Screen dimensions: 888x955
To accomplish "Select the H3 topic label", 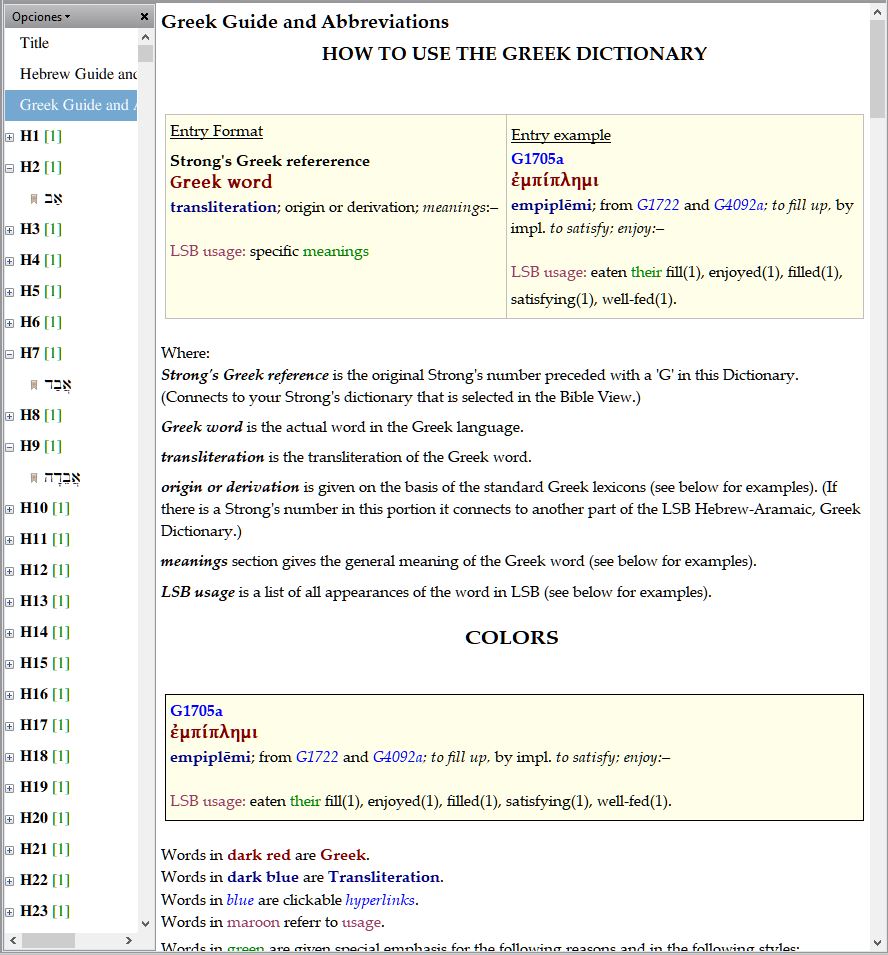I will (x=30, y=229).
